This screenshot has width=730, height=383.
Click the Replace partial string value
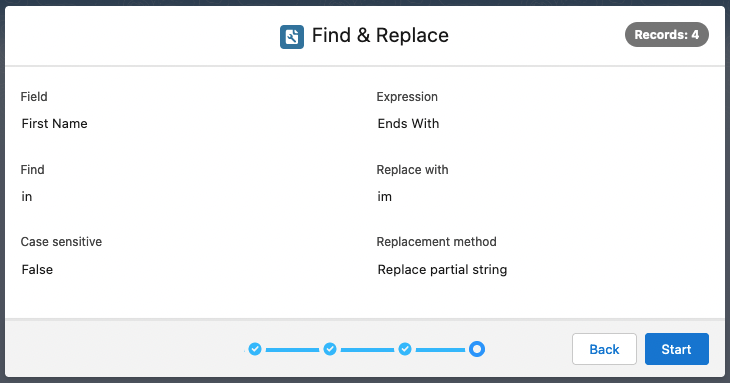coord(442,270)
